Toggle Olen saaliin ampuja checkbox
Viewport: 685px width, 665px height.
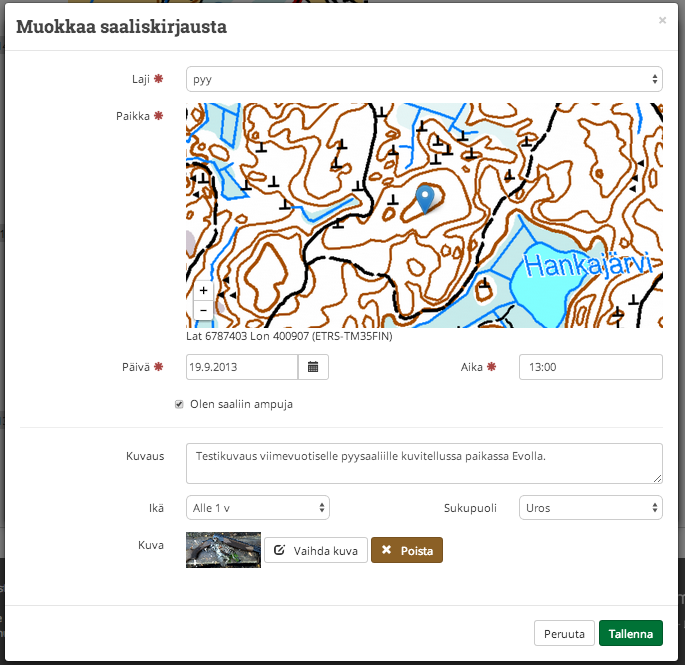179,404
